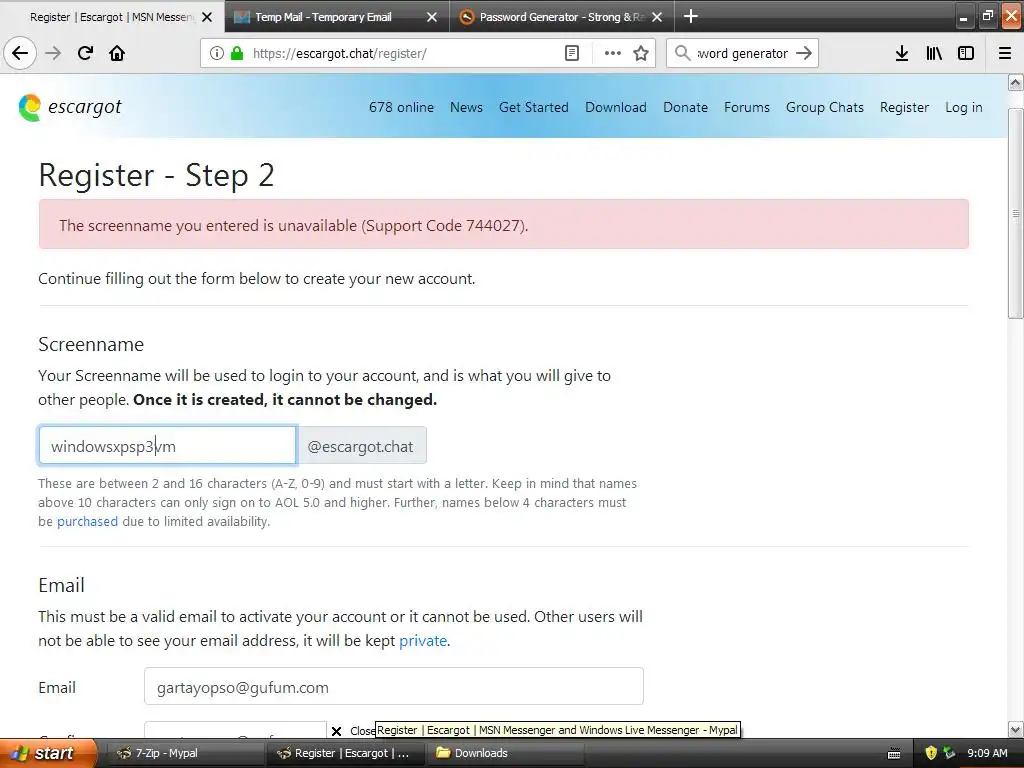Click the search magnifier icon
Screen dimensions: 1024x768
point(682,53)
